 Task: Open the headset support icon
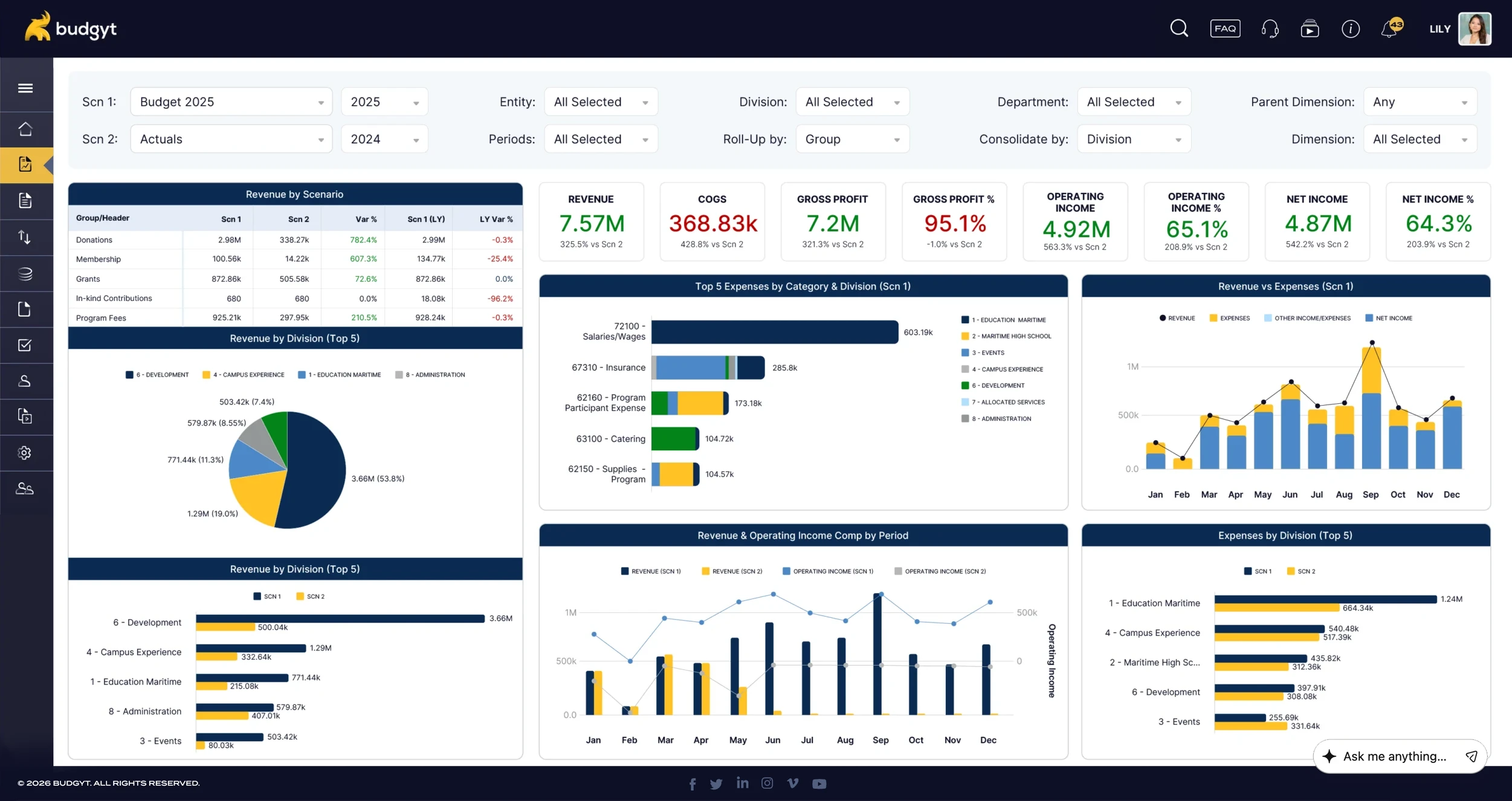[1270, 28]
